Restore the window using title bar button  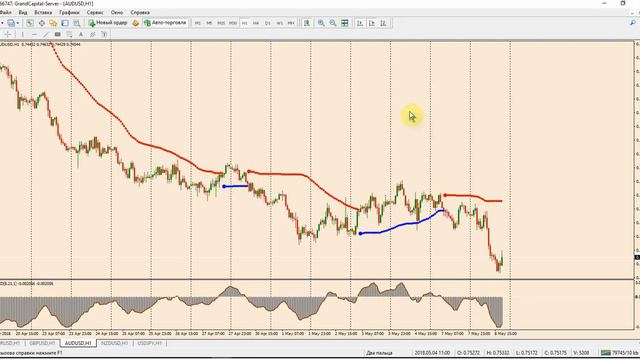pos(623,3)
